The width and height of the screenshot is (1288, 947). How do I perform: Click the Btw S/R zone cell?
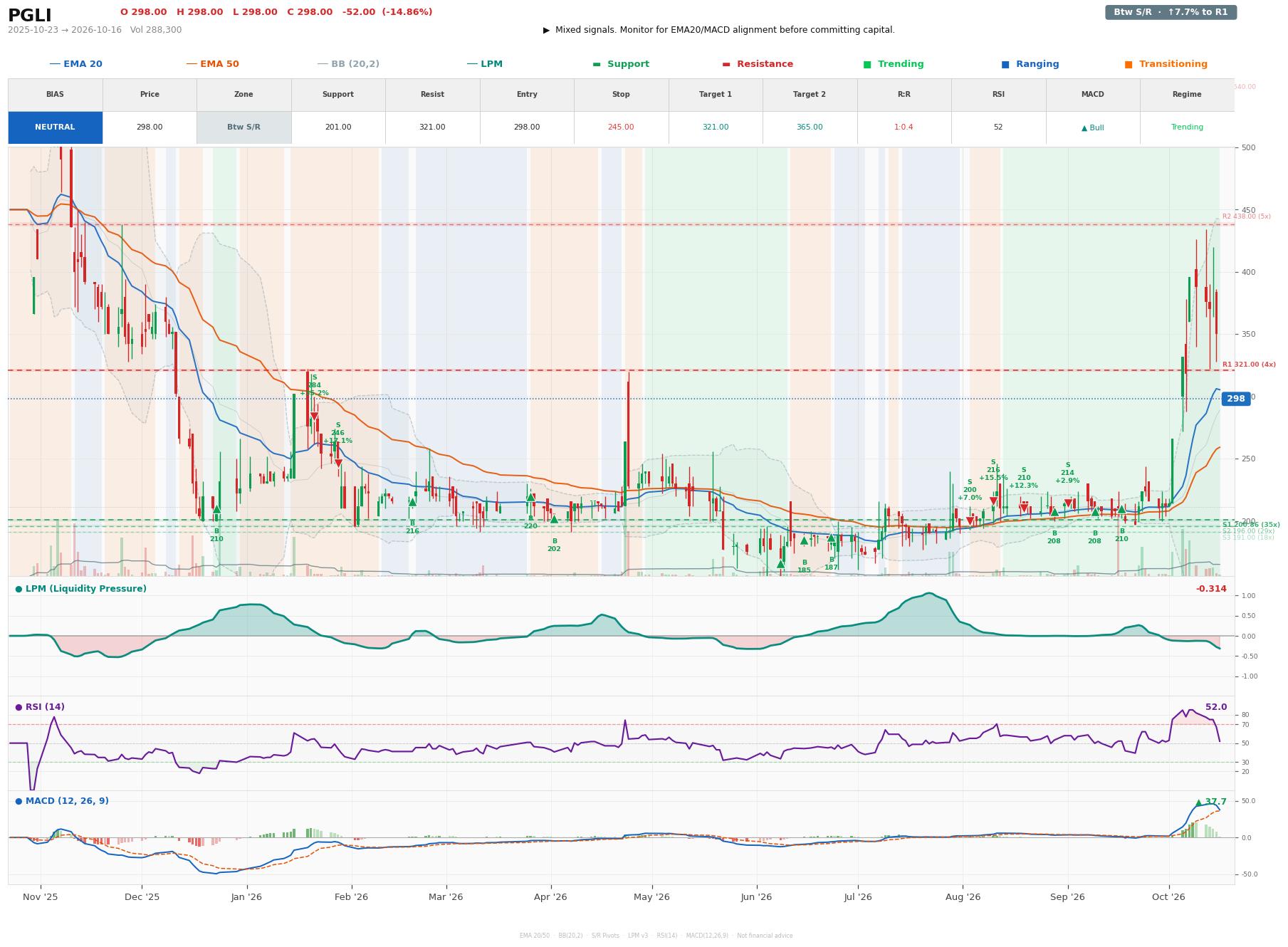(x=244, y=127)
